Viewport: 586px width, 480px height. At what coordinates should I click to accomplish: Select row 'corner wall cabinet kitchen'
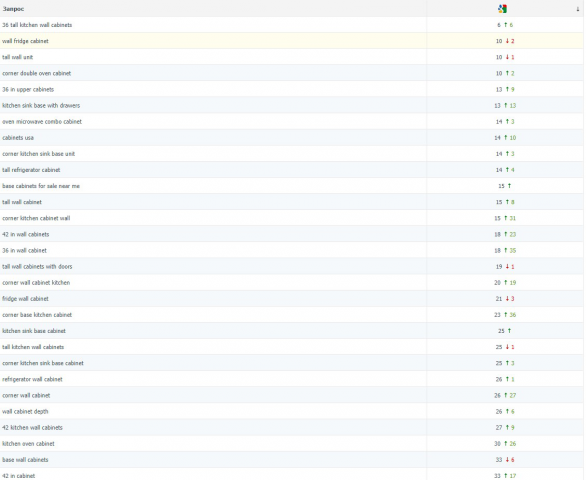click(x=292, y=283)
